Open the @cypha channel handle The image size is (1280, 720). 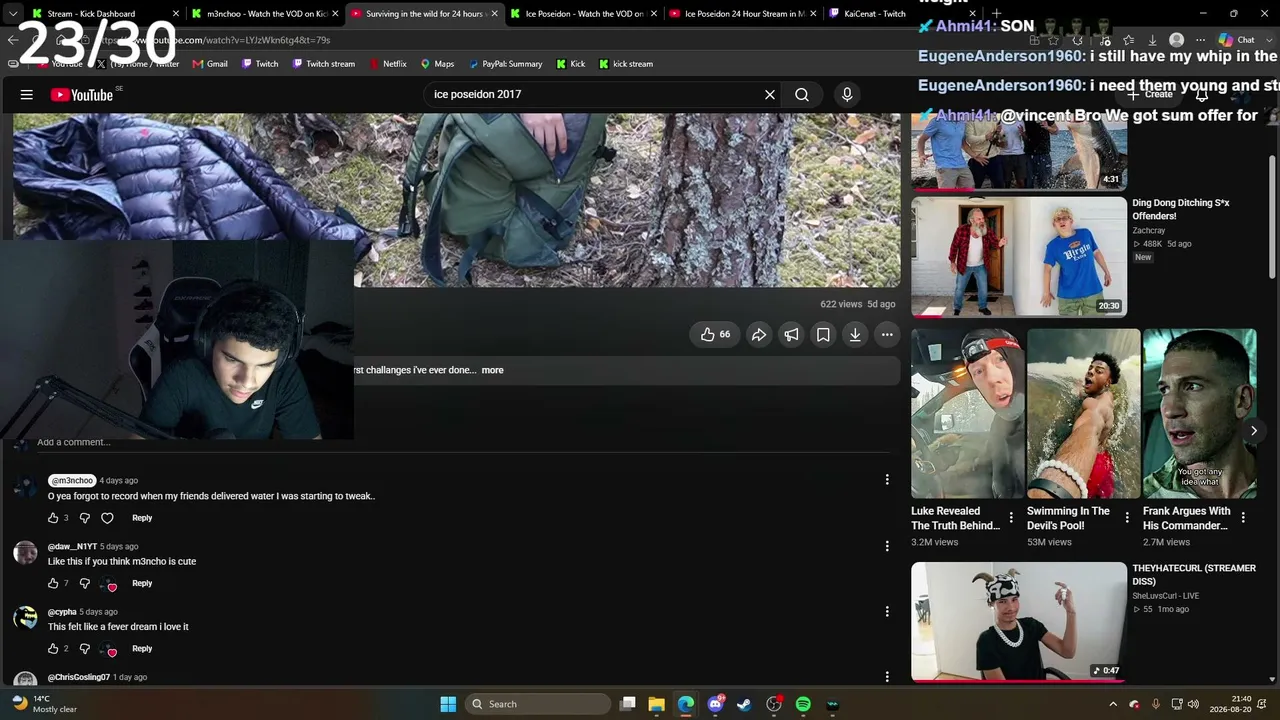62,612
